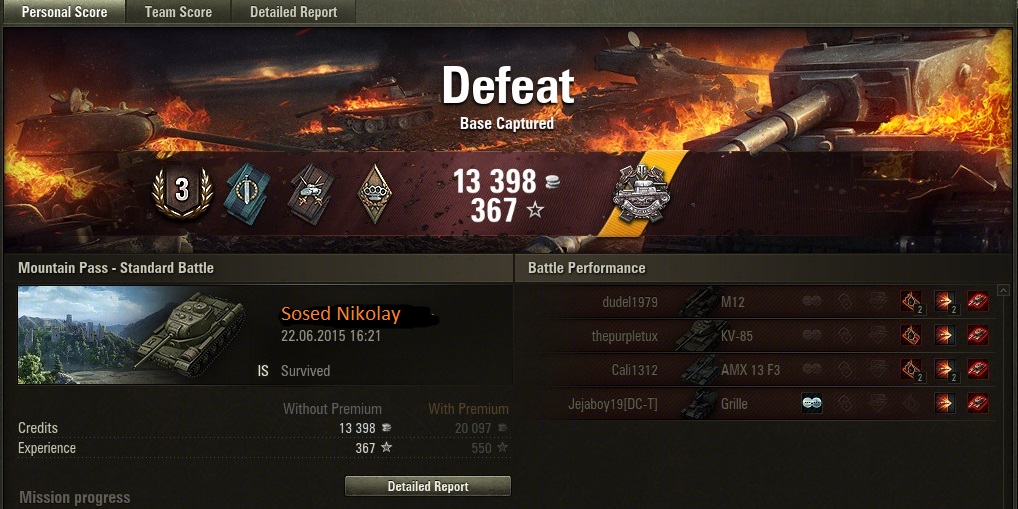This screenshot has height=509, width=1018.
Task: Click the dark tank ribbon medal
Action: pyautogui.click(x=312, y=193)
